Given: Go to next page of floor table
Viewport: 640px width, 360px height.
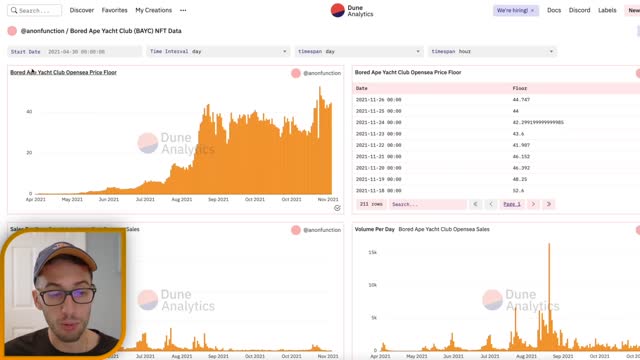Looking at the screenshot, I should (533, 204).
